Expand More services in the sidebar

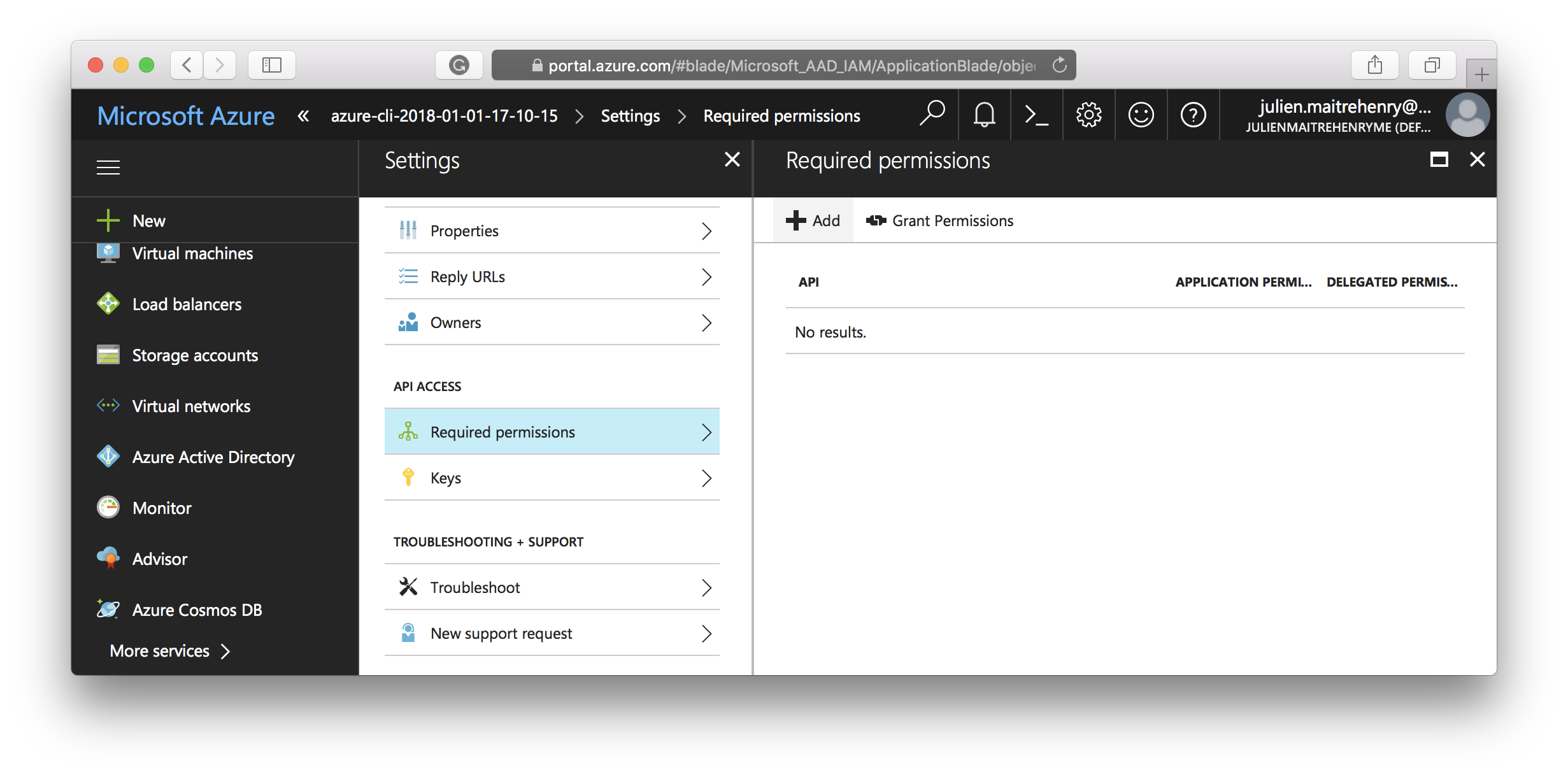tap(169, 651)
